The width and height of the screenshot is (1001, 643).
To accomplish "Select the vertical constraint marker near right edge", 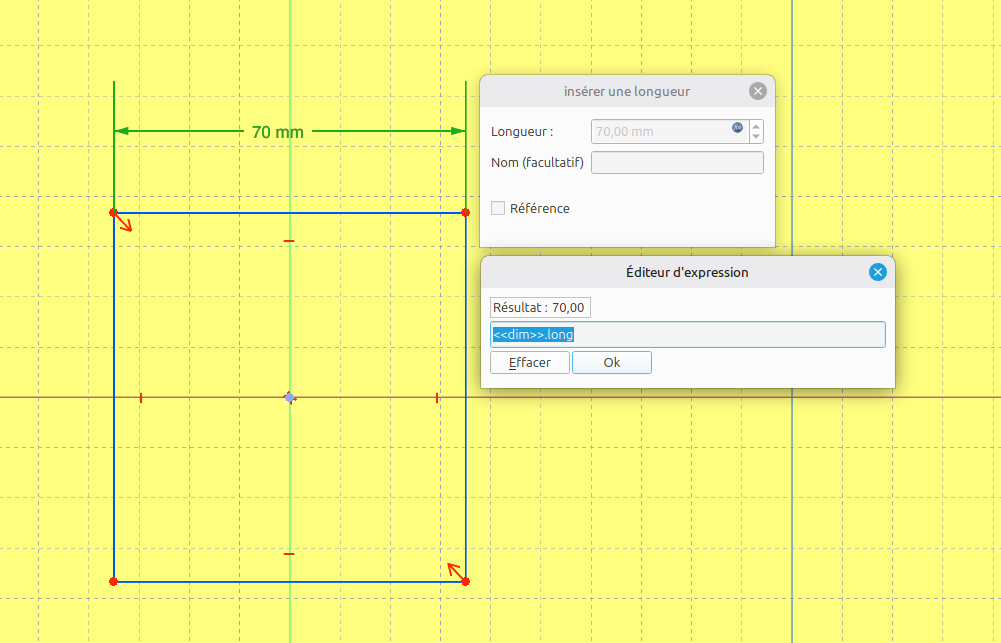I will (437, 398).
